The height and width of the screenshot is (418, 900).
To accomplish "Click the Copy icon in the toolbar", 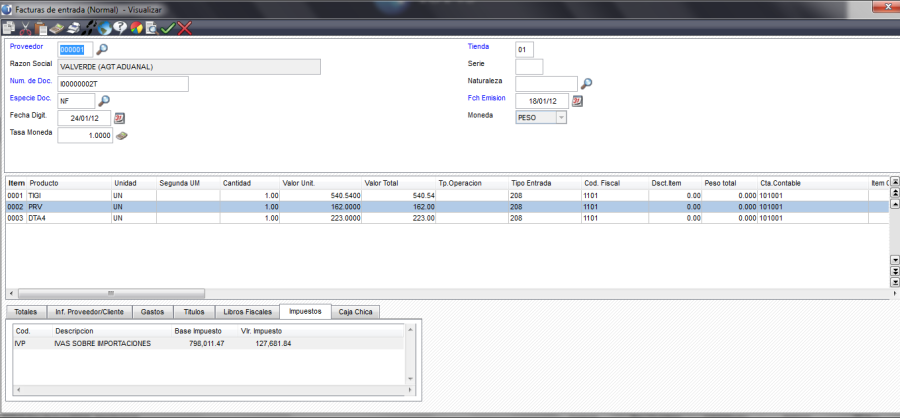I will (x=9, y=28).
